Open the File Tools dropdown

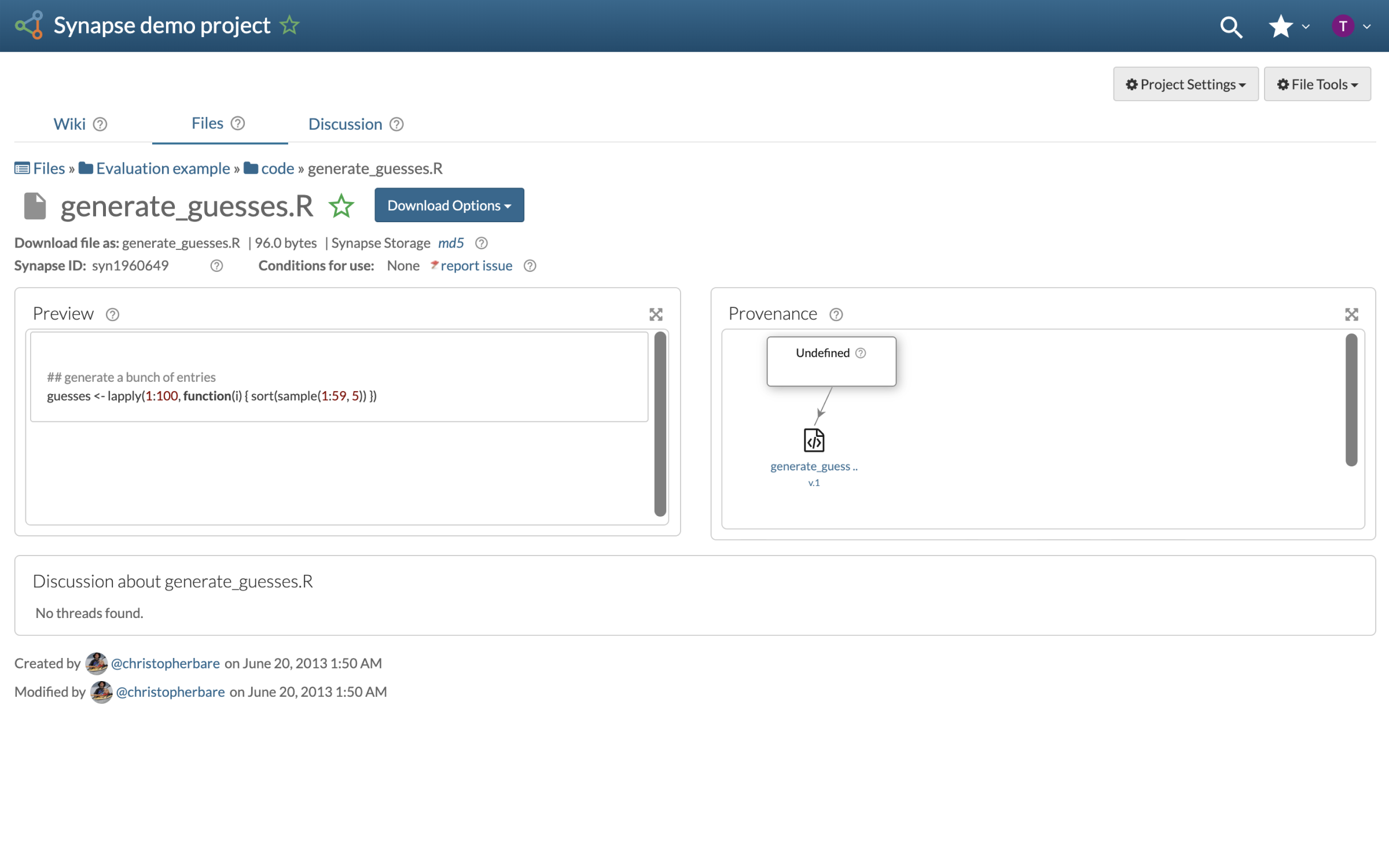pos(1317,84)
